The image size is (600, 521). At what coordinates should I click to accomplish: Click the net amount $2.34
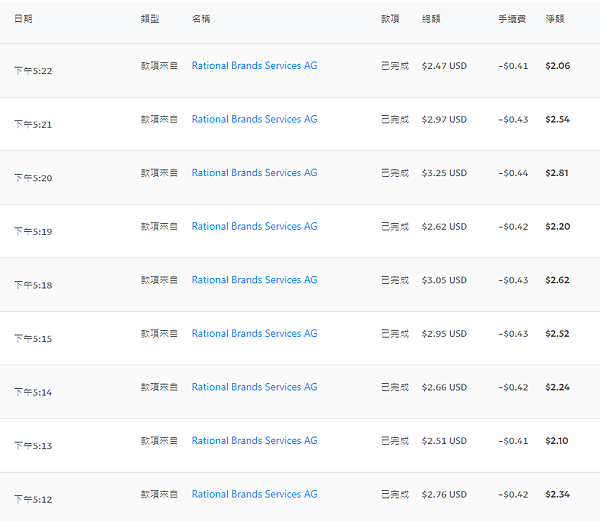(558, 494)
